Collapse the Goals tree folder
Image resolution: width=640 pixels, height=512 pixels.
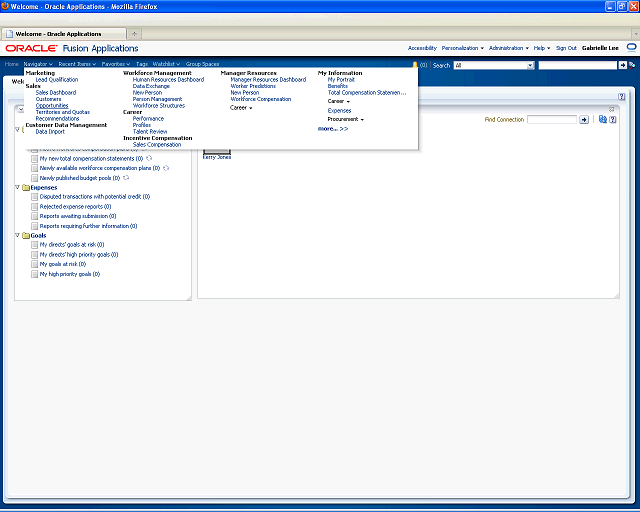tap(18, 235)
